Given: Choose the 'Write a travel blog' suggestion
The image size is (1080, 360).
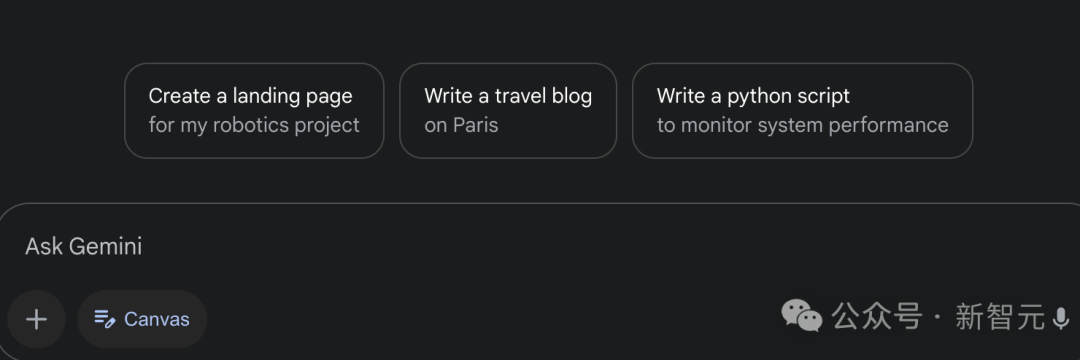Looking at the screenshot, I should (508, 111).
